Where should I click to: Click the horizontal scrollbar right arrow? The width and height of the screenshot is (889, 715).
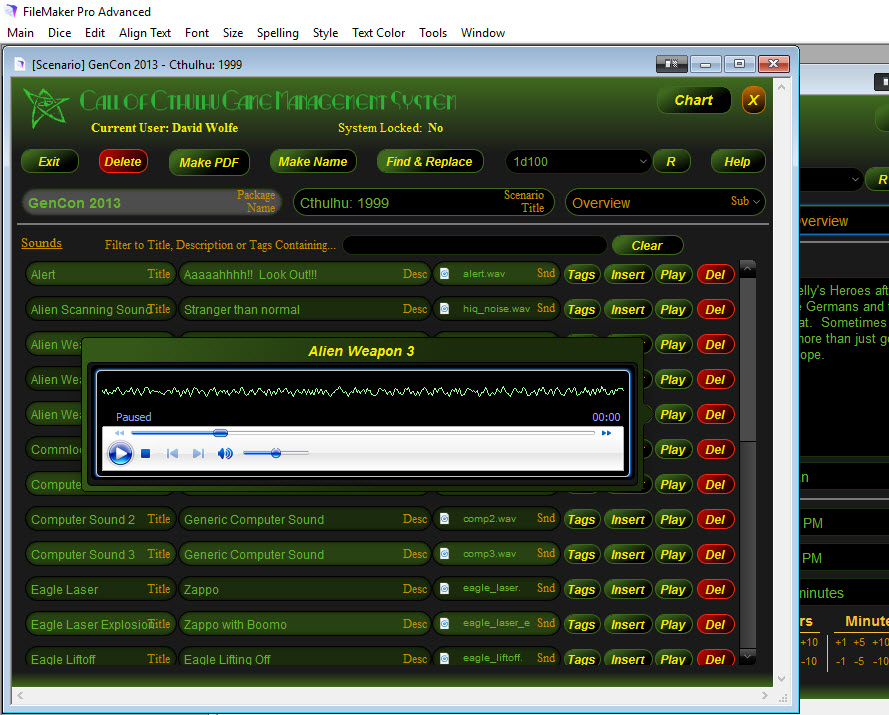(764, 695)
